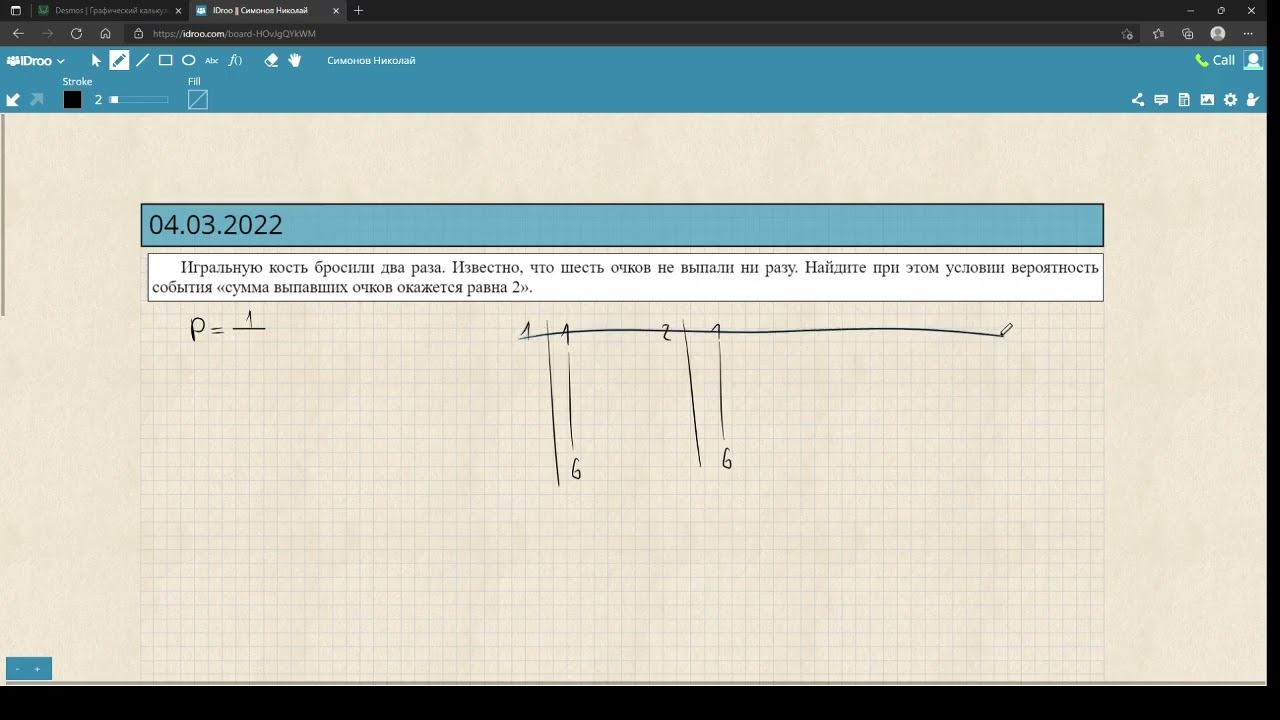
Task: View site information lock icon
Action: [x=139, y=33]
